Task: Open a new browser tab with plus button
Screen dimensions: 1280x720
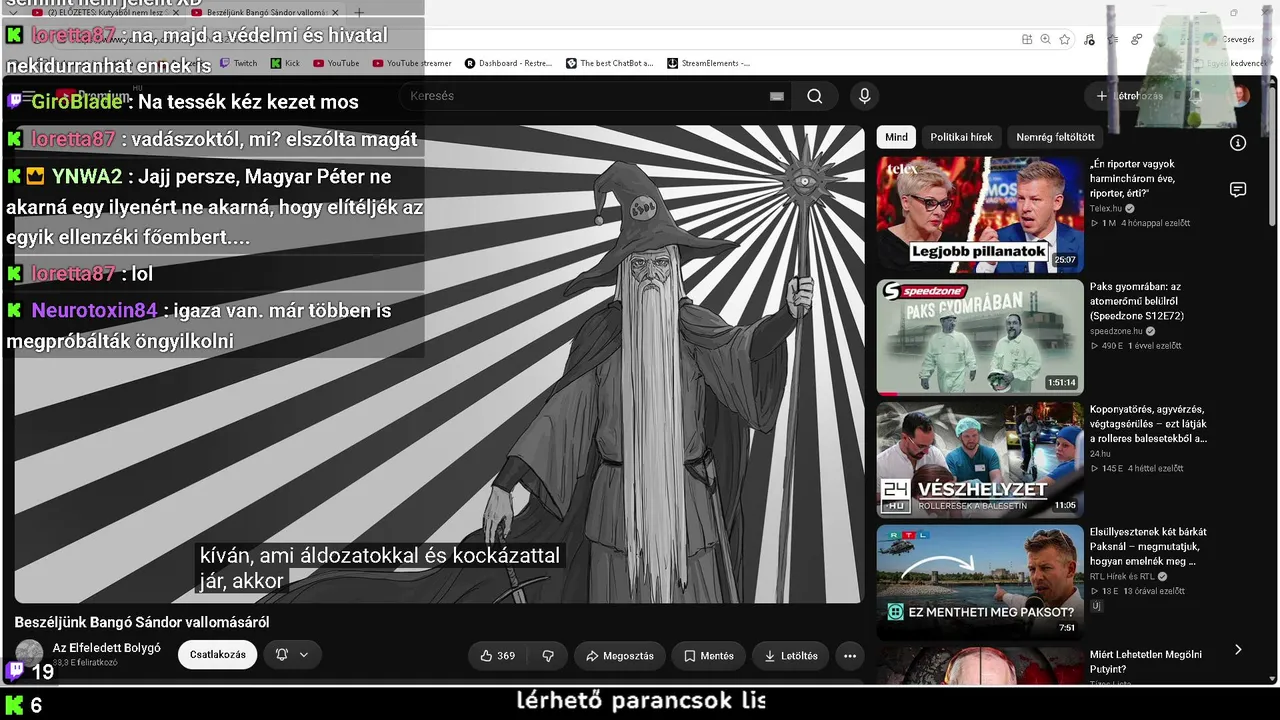Action: [359, 12]
